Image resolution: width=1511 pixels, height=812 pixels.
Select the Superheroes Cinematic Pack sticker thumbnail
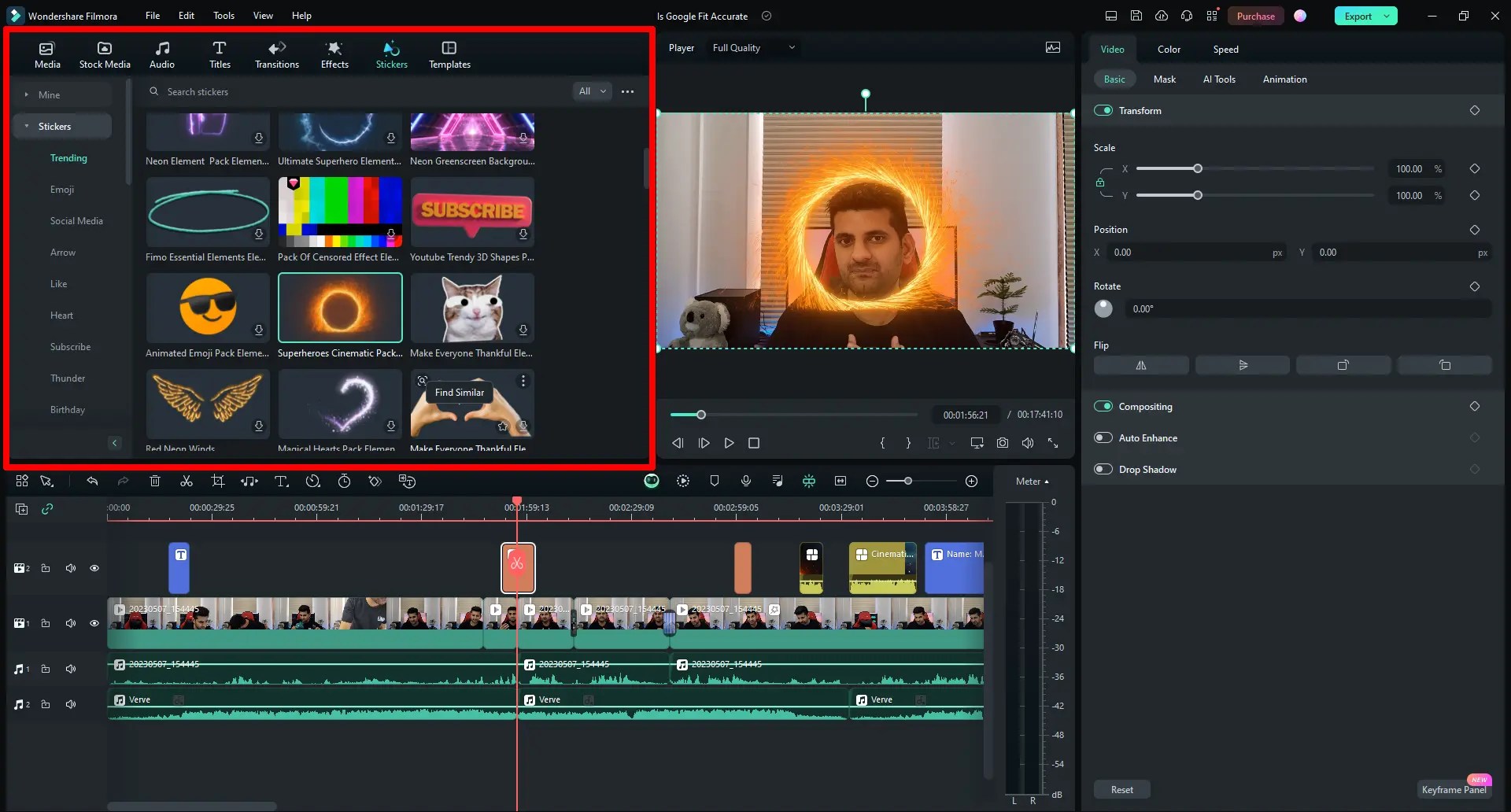(x=339, y=308)
